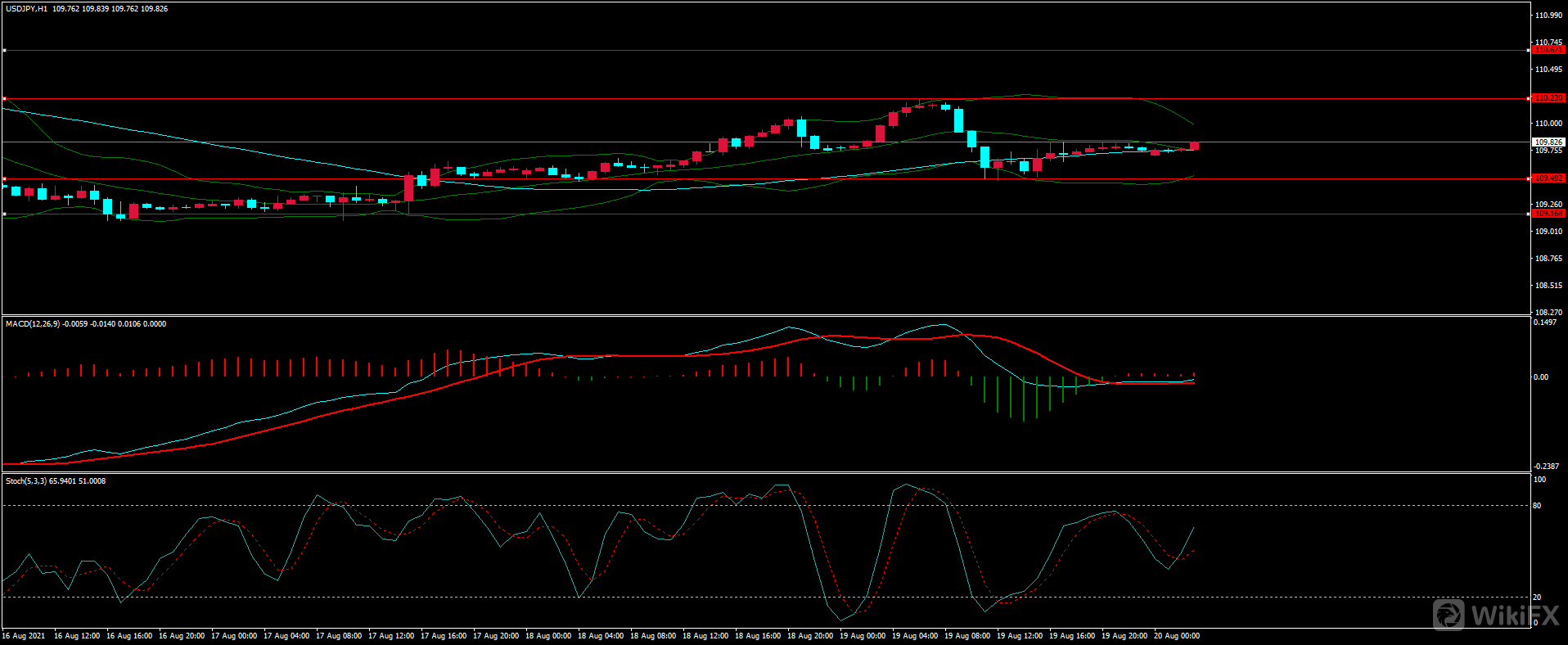Screen dimensions: 1568x645
Task: Click the 20 Aug 00:00 time label
Action: tap(1176, 636)
